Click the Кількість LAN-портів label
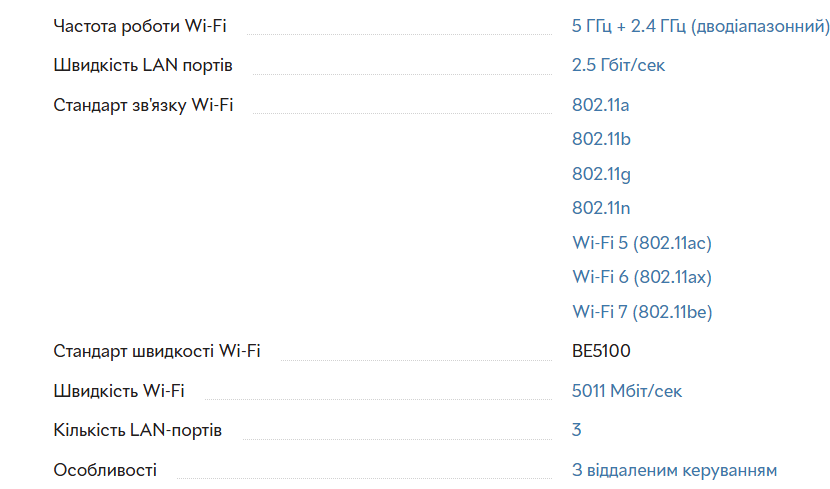The height and width of the screenshot is (489, 830). [138, 430]
